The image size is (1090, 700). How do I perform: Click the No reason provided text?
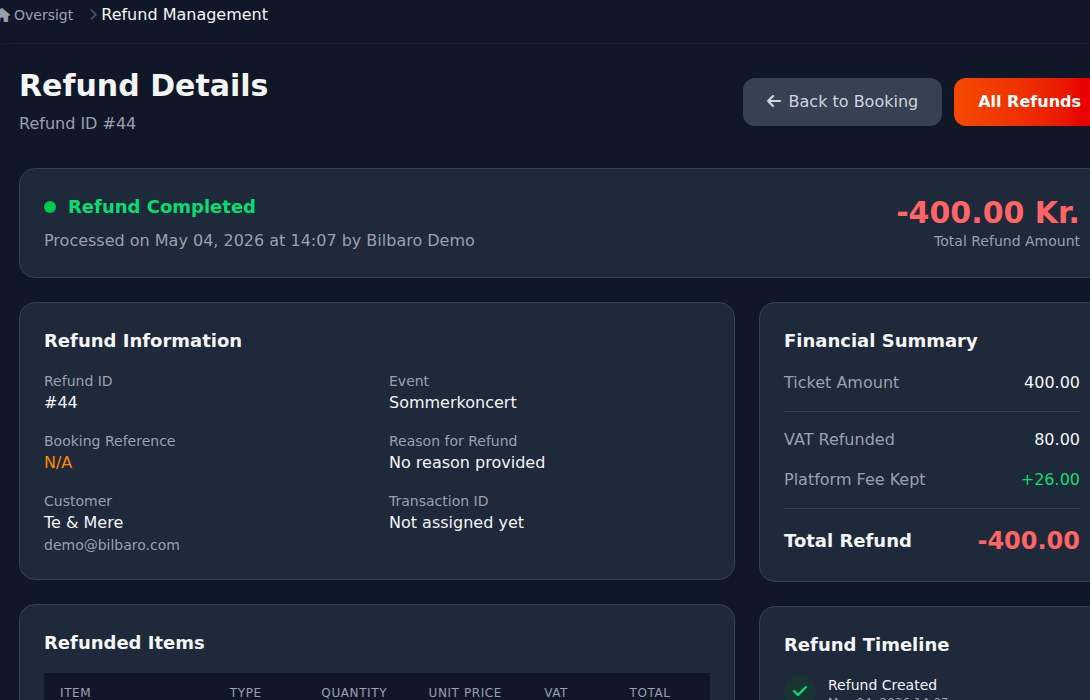[x=467, y=462]
